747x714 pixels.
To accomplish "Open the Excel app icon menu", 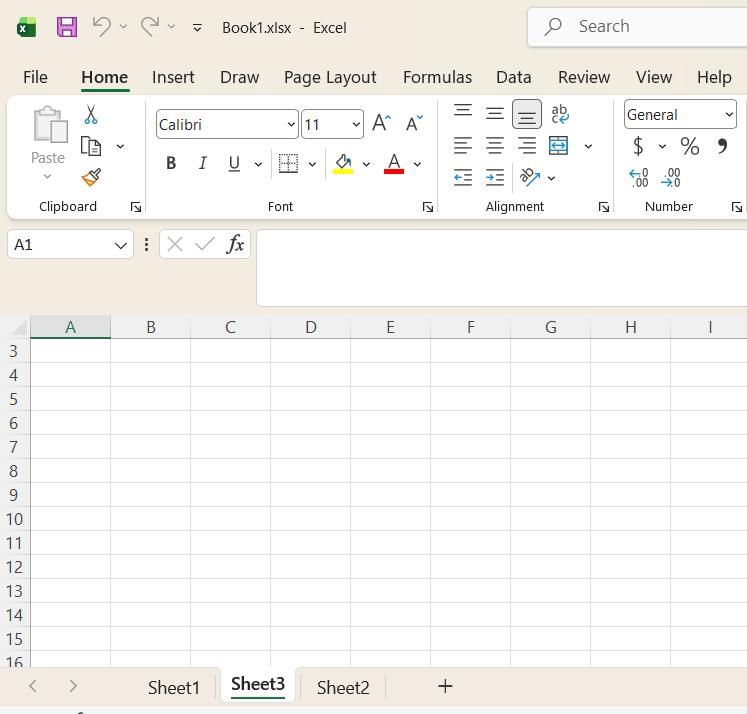I will [27, 28].
